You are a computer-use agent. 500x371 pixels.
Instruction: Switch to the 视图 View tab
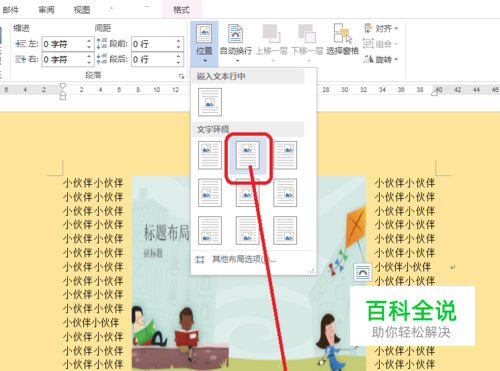coord(82,10)
